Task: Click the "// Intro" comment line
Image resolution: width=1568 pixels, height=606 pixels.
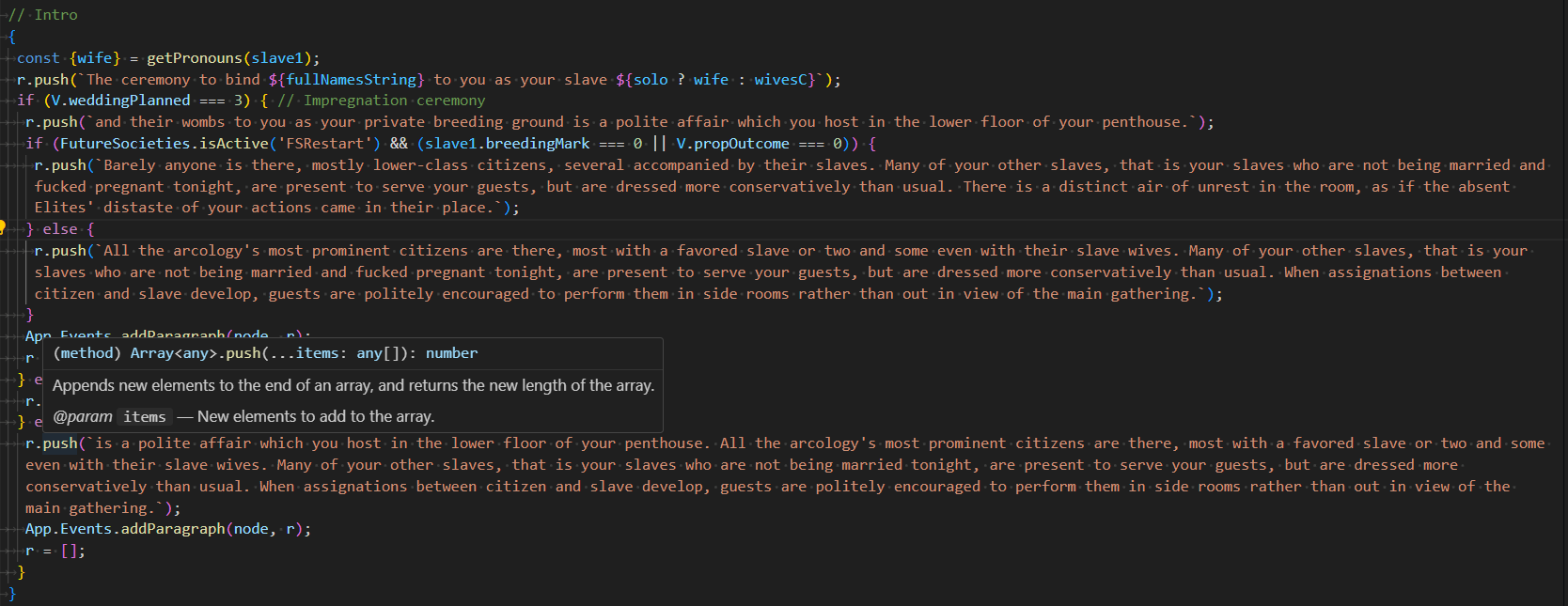Action: coord(43,15)
